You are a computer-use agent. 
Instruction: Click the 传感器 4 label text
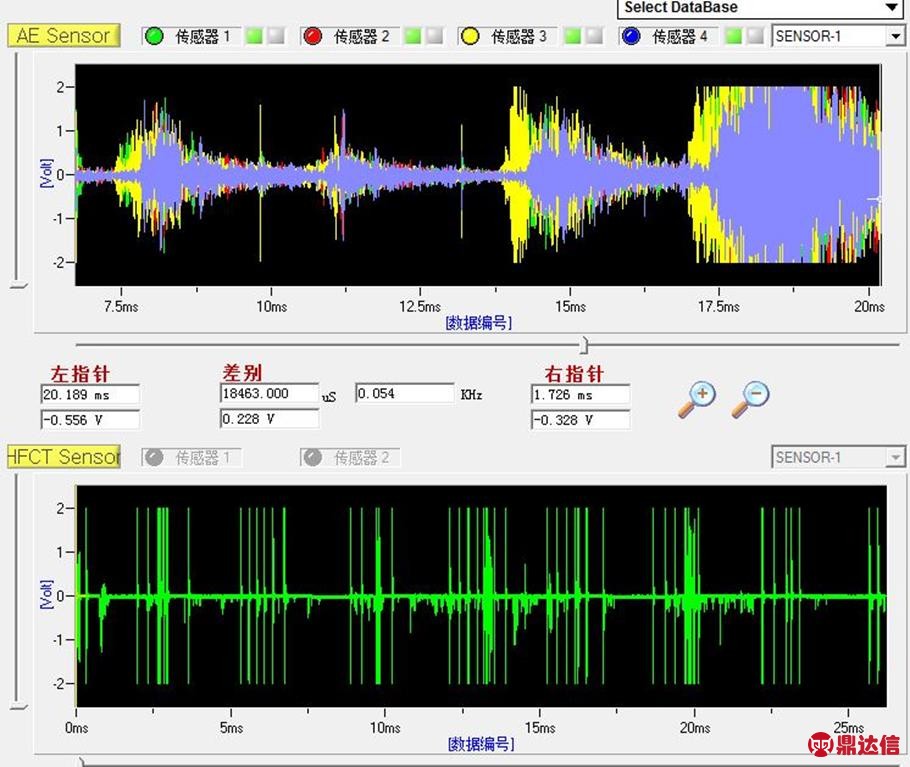click(680, 37)
